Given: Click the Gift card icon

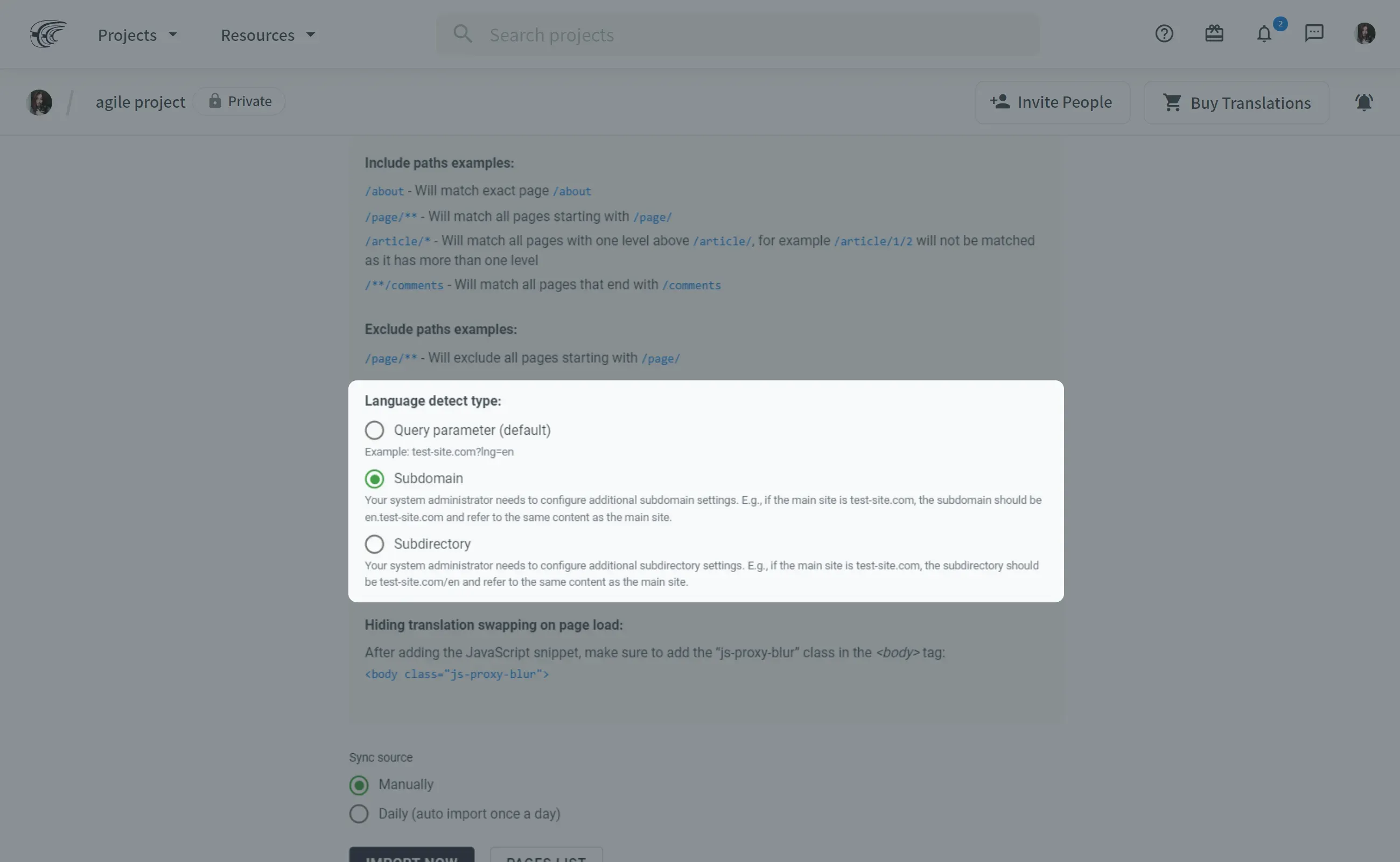Looking at the screenshot, I should coord(1214,33).
